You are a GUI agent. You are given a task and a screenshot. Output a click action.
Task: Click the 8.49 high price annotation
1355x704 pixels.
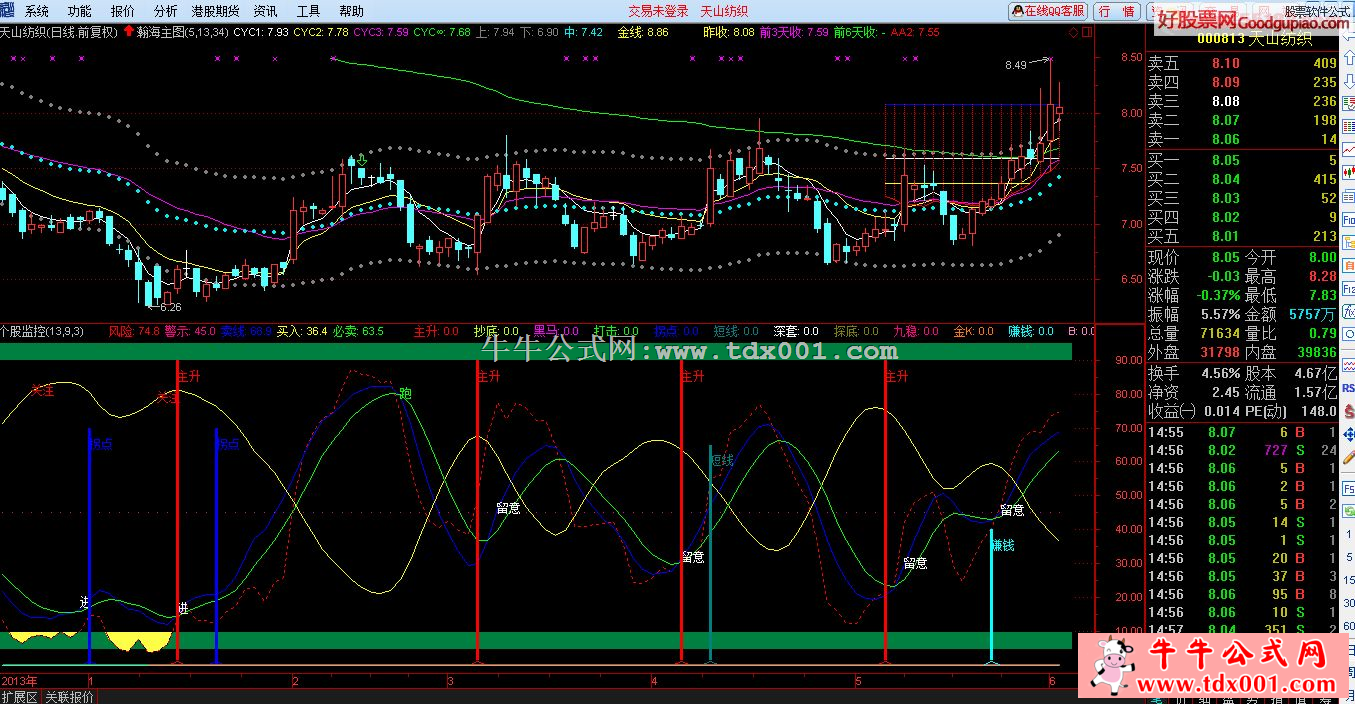[1016, 66]
